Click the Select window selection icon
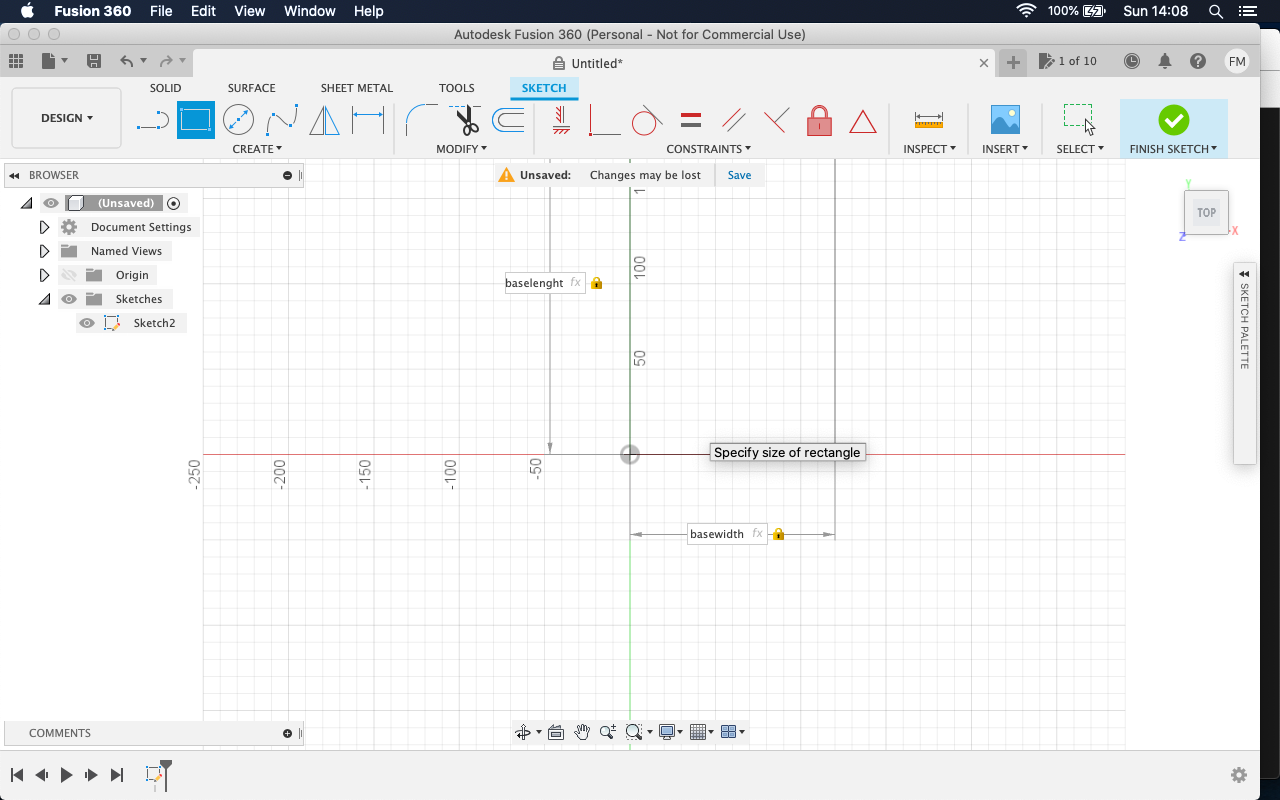 [1079, 119]
